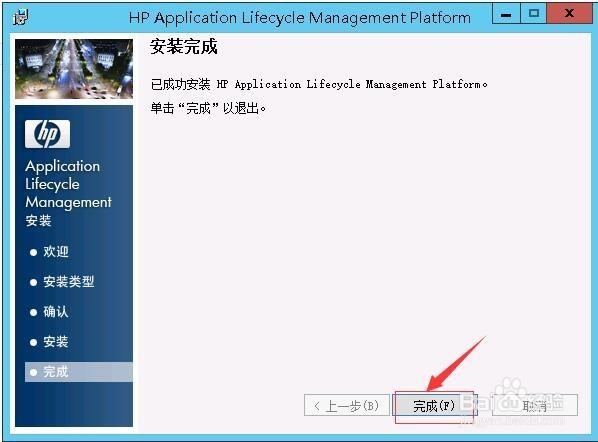Click the city night banner image

point(74,69)
